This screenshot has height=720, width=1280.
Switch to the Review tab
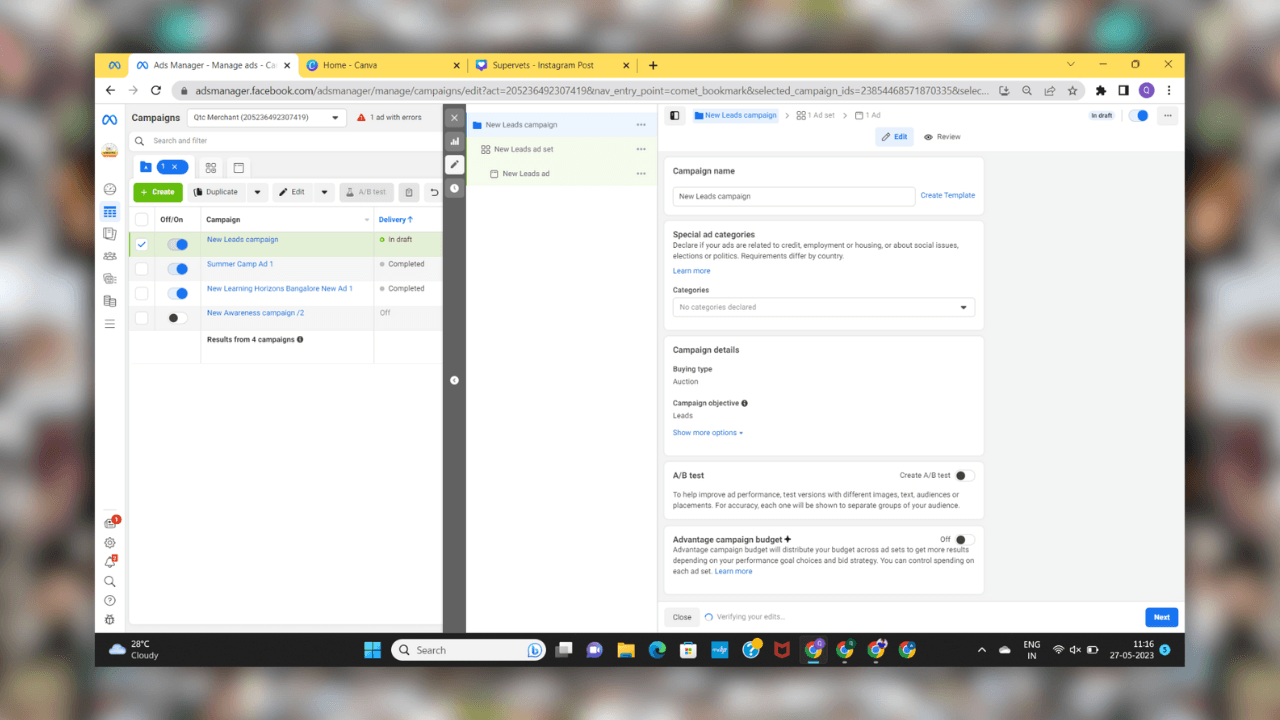pos(942,137)
